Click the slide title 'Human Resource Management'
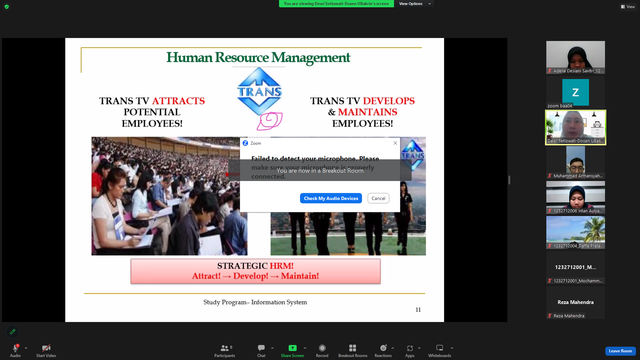 pos(258,57)
